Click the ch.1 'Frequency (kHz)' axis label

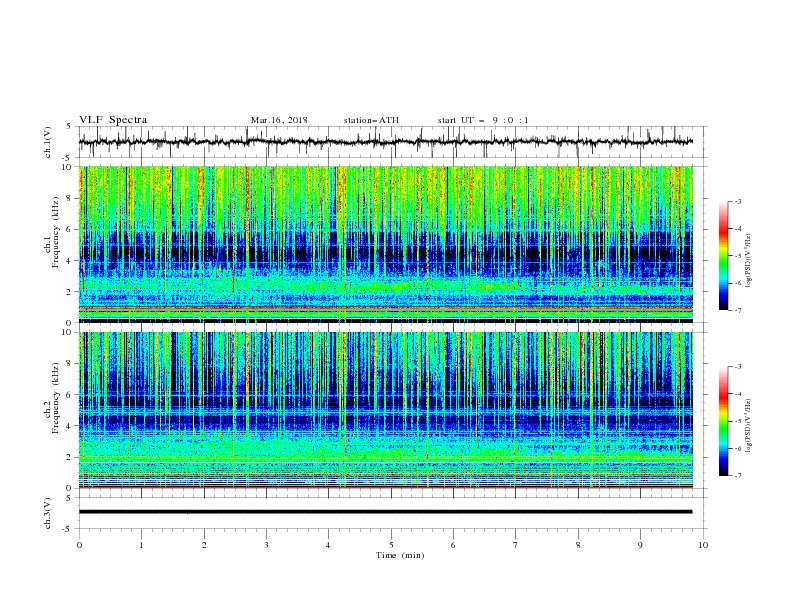[x=57, y=233]
